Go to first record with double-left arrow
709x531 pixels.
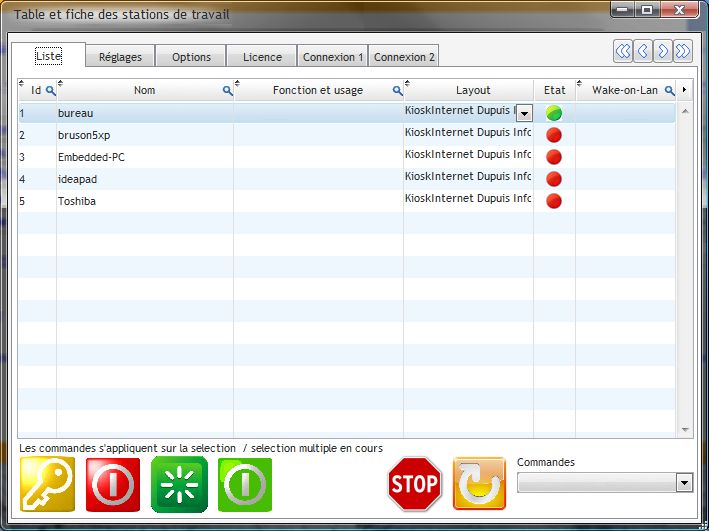click(623, 51)
